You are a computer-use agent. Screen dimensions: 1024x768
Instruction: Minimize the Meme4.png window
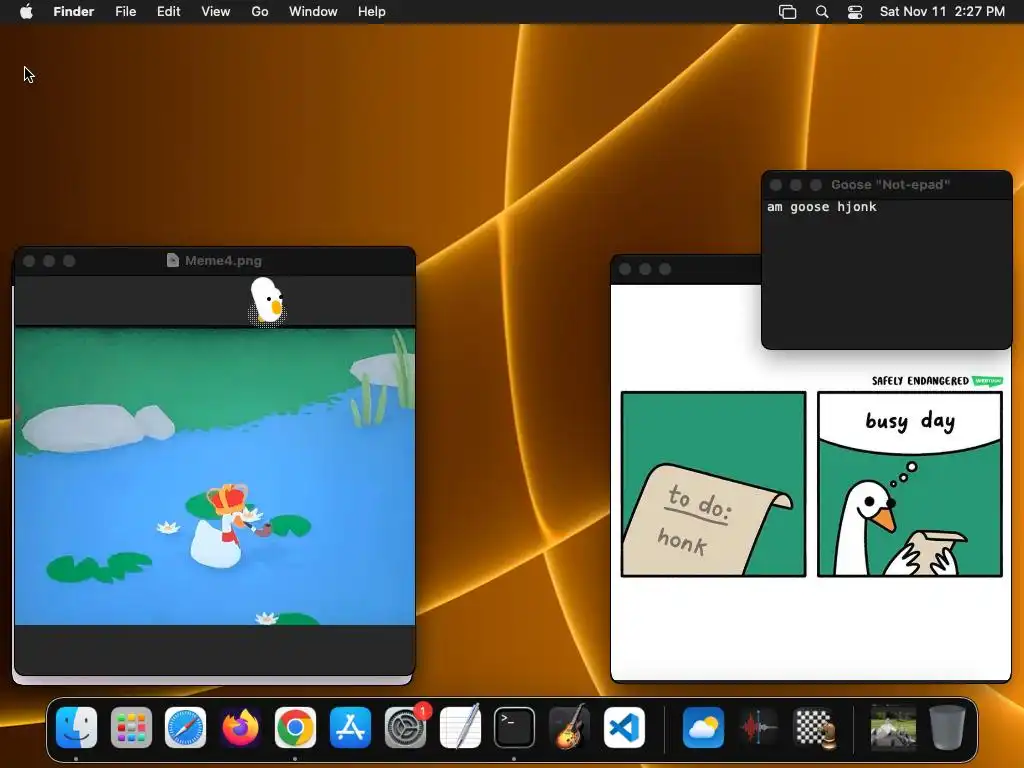tap(49, 261)
